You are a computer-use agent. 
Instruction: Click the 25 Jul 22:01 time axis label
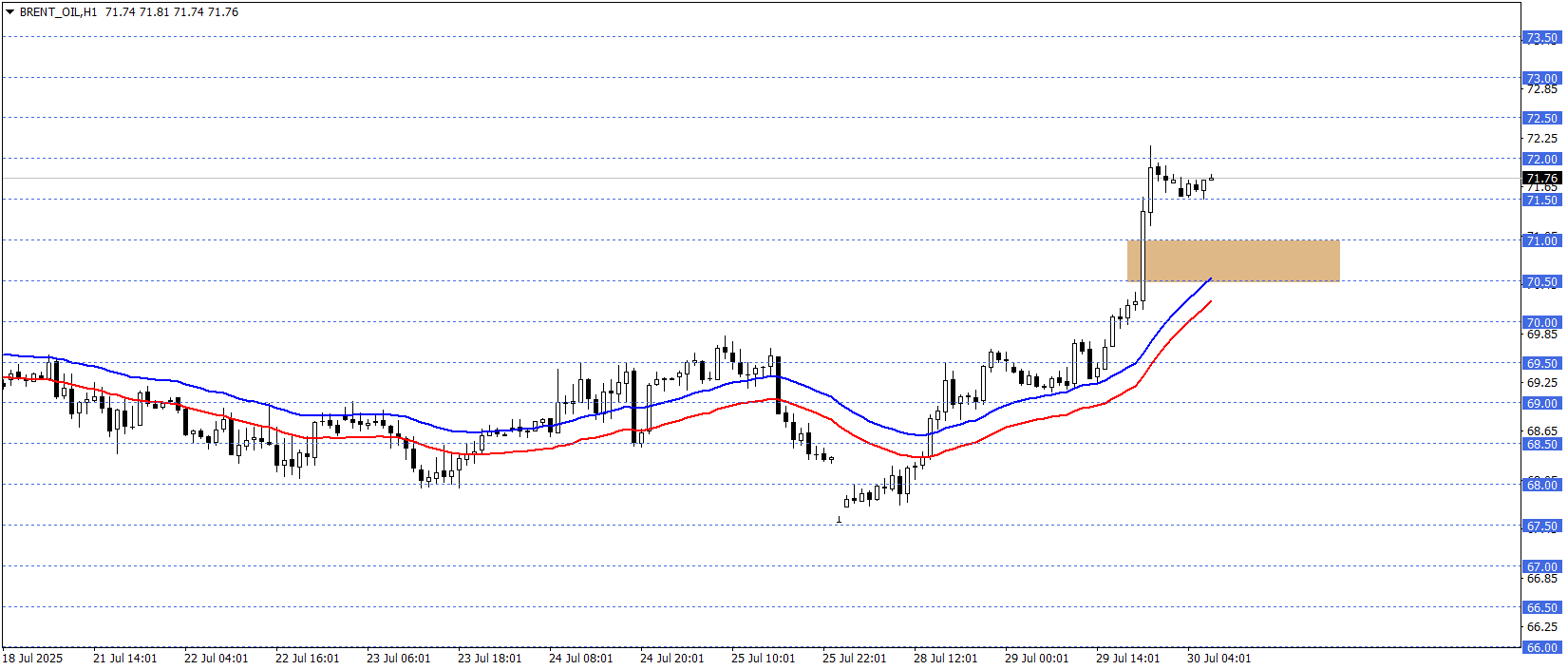[855, 658]
